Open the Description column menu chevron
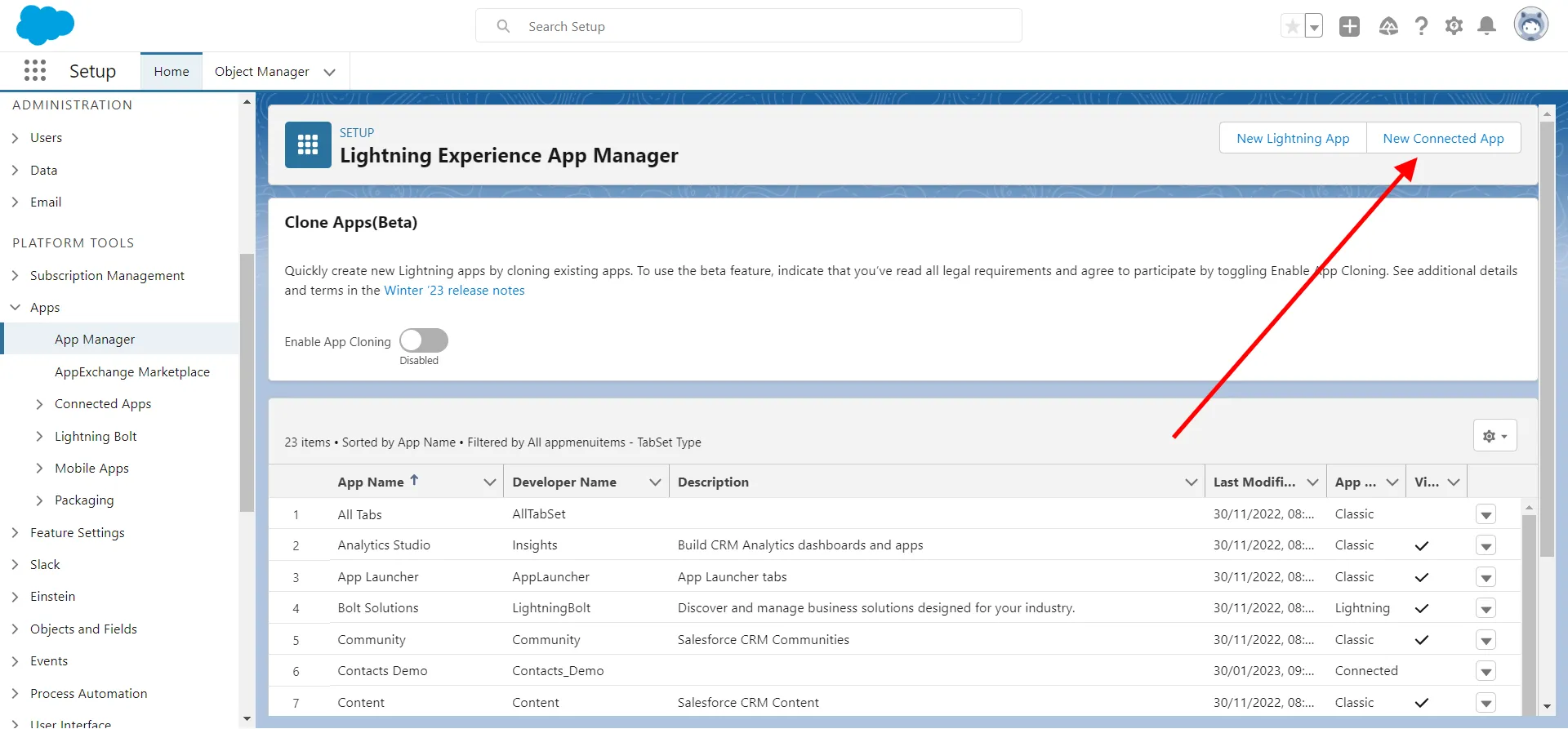 1191,482
